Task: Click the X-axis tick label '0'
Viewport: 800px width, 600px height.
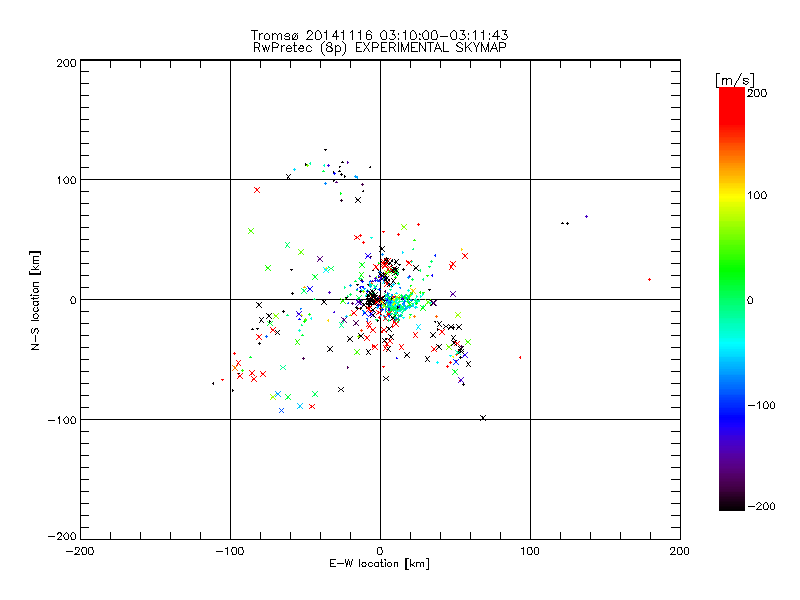Action: pos(380,551)
